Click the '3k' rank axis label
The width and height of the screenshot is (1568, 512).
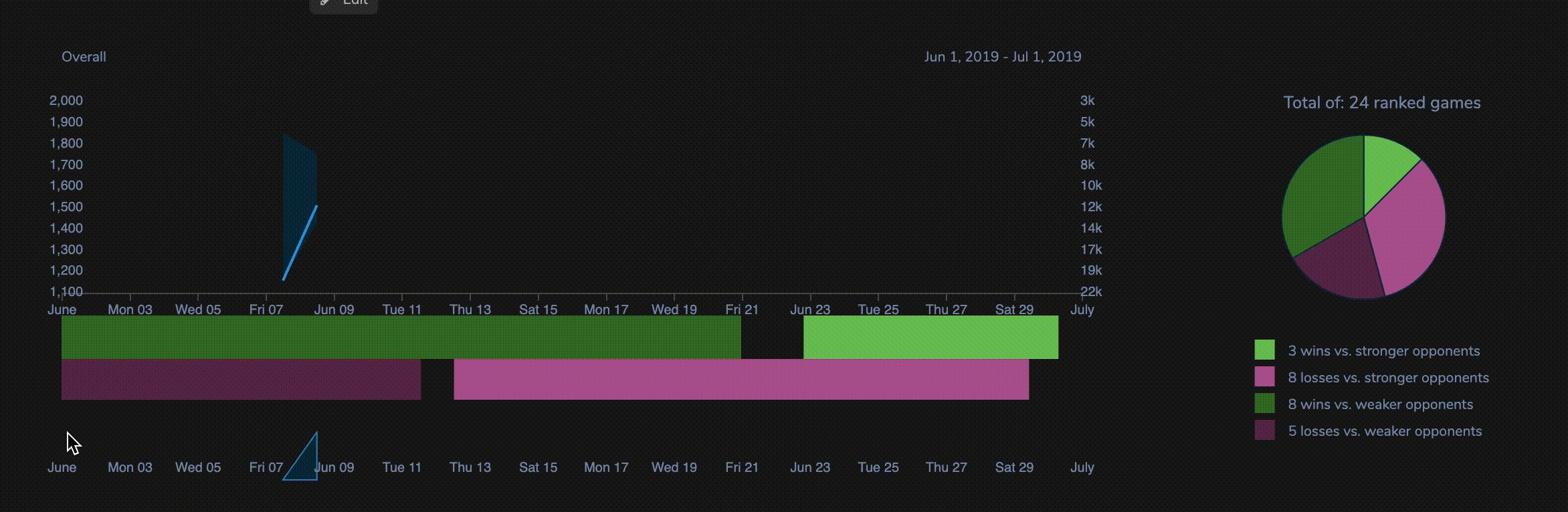pos(1087,100)
